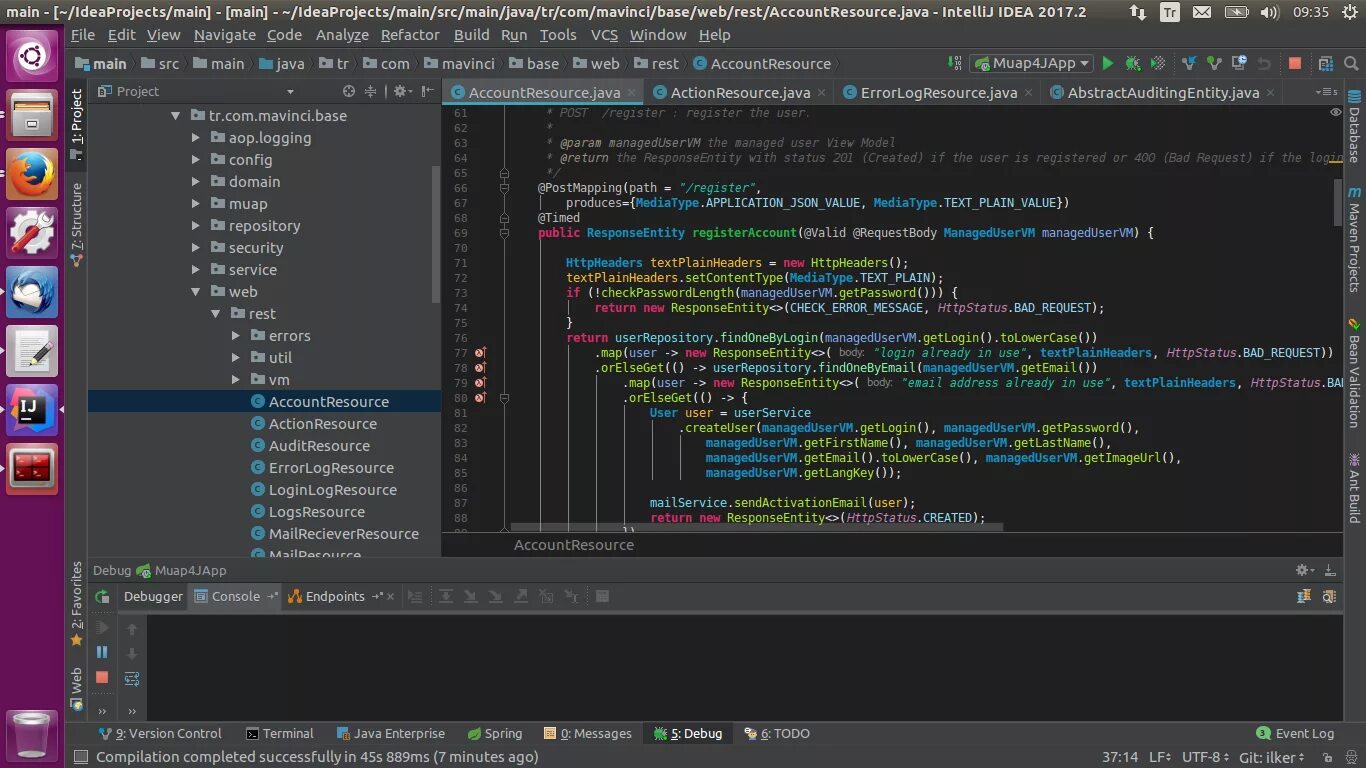Click collapse all icon in Project panel
Screen dimensions: 1366x768
pyautogui.click(x=370, y=91)
